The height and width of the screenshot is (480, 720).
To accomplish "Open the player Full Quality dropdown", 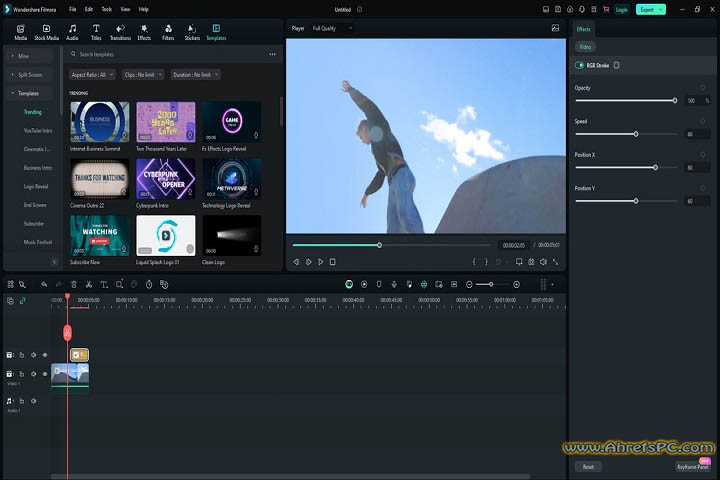I will pos(332,28).
